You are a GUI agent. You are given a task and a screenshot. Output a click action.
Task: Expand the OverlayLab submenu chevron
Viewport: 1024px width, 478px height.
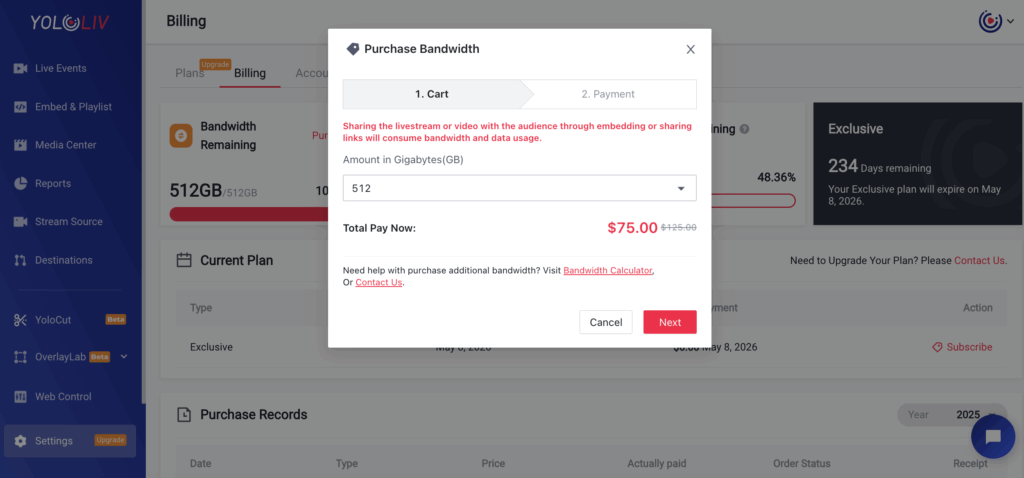tap(124, 357)
